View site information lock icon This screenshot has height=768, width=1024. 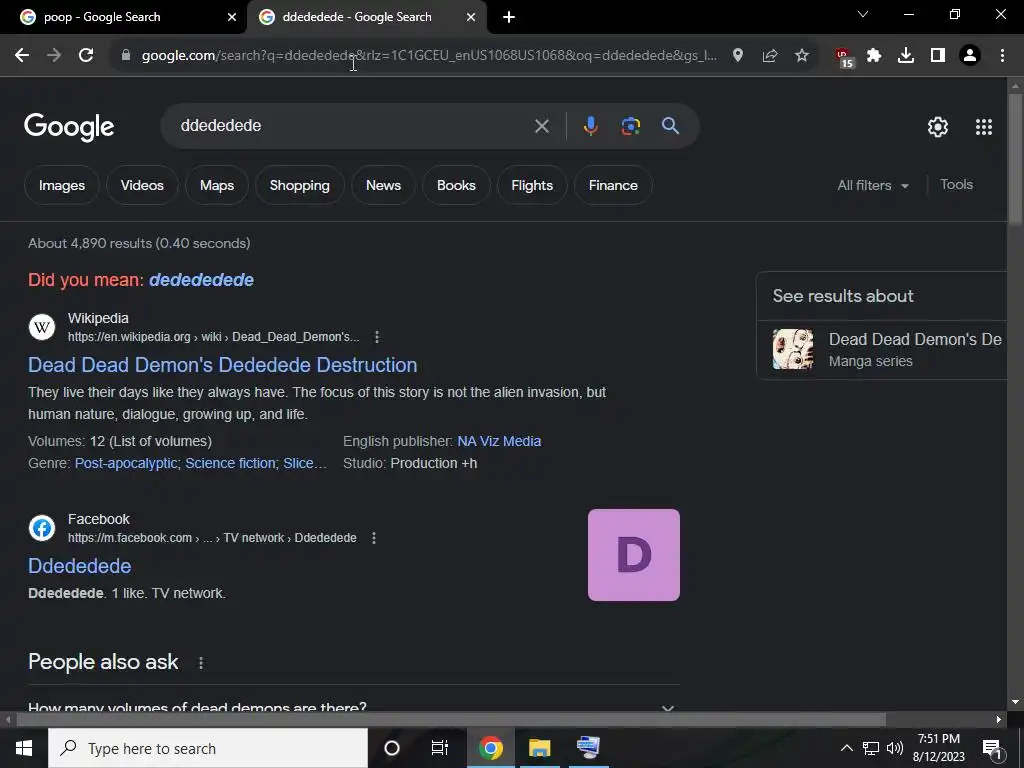[x=126, y=56]
